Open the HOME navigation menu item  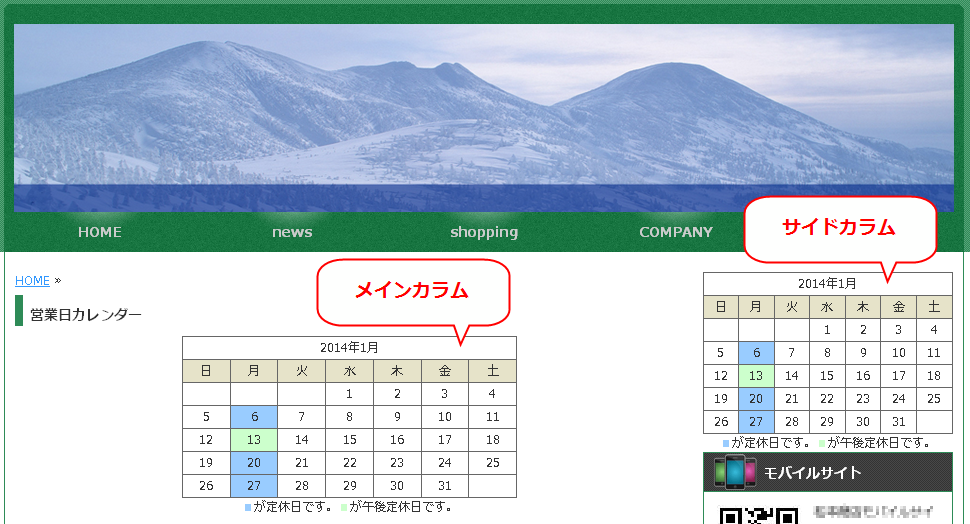pyautogui.click(x=100, y=232)
